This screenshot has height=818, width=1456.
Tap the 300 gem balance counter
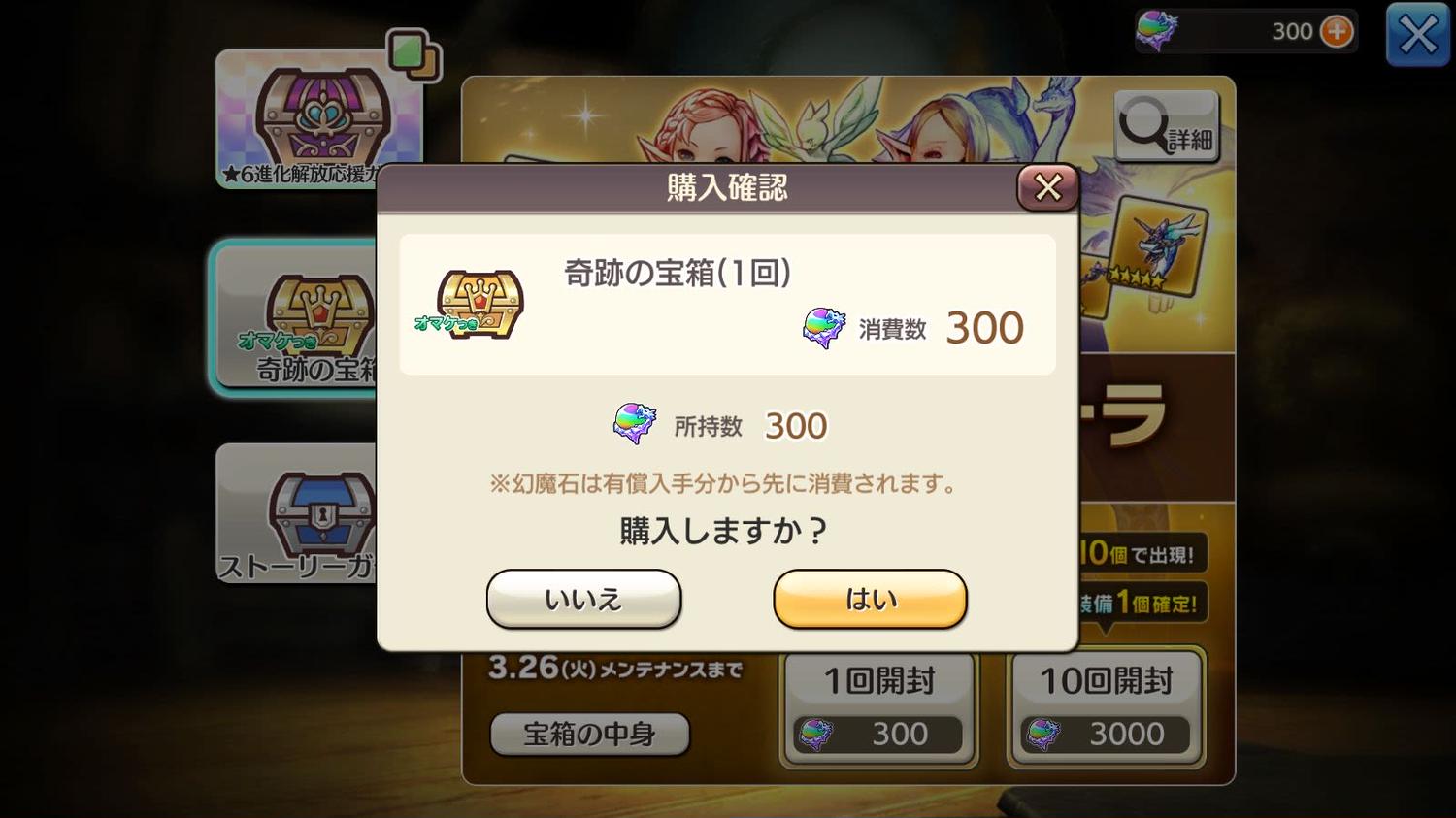pyautogui.click(x=1292, y=31)
